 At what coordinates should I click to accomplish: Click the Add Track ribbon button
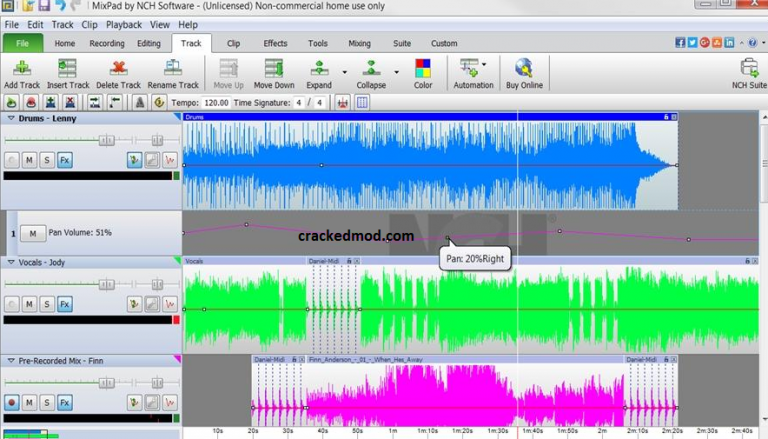(x=22, y=74)
